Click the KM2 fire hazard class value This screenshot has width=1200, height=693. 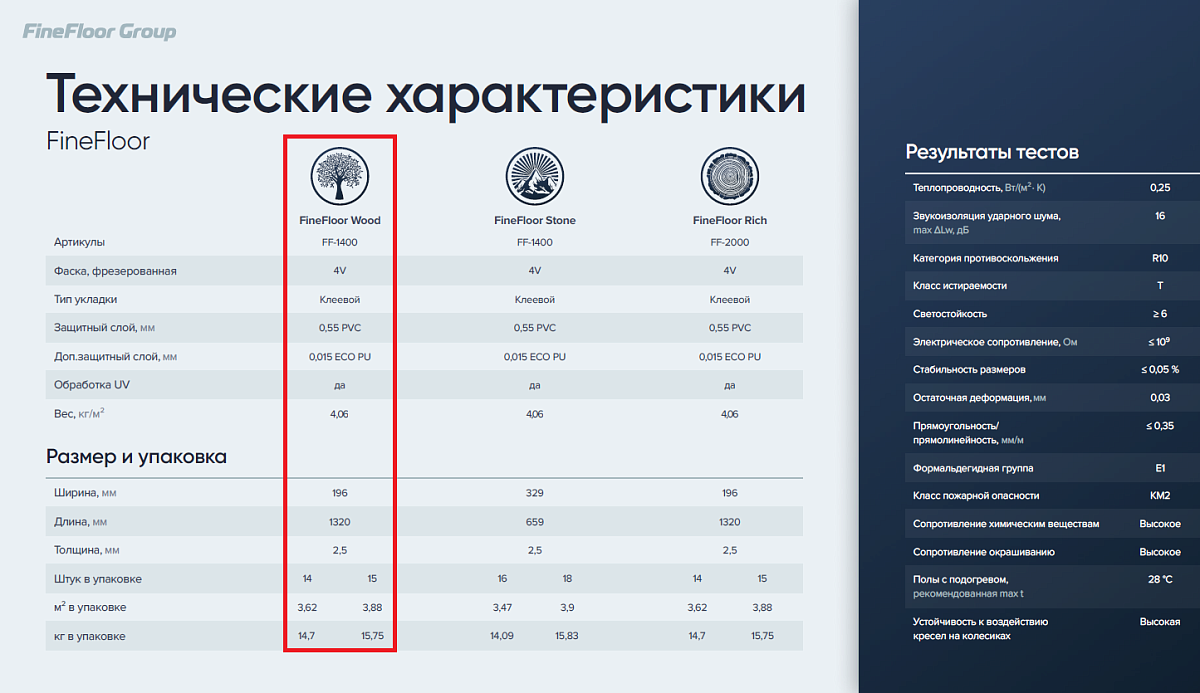point(1159,496)
